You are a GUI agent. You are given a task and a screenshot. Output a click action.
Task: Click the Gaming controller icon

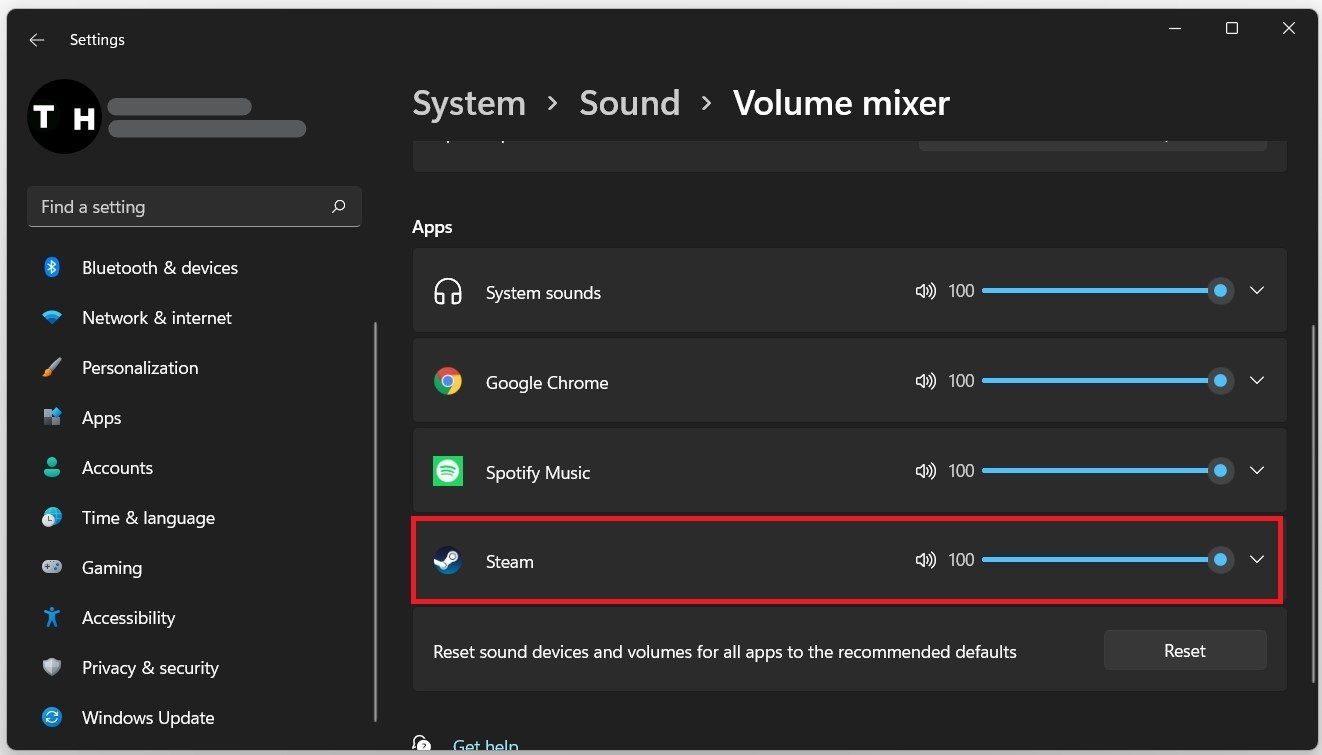point(52,567)
